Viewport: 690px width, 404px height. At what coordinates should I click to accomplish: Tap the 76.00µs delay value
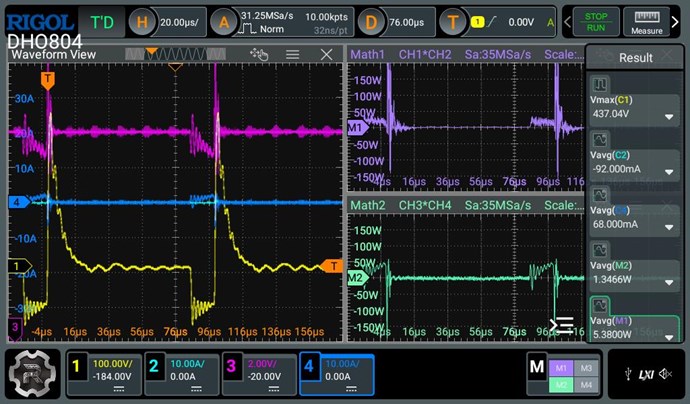point(407,22)
